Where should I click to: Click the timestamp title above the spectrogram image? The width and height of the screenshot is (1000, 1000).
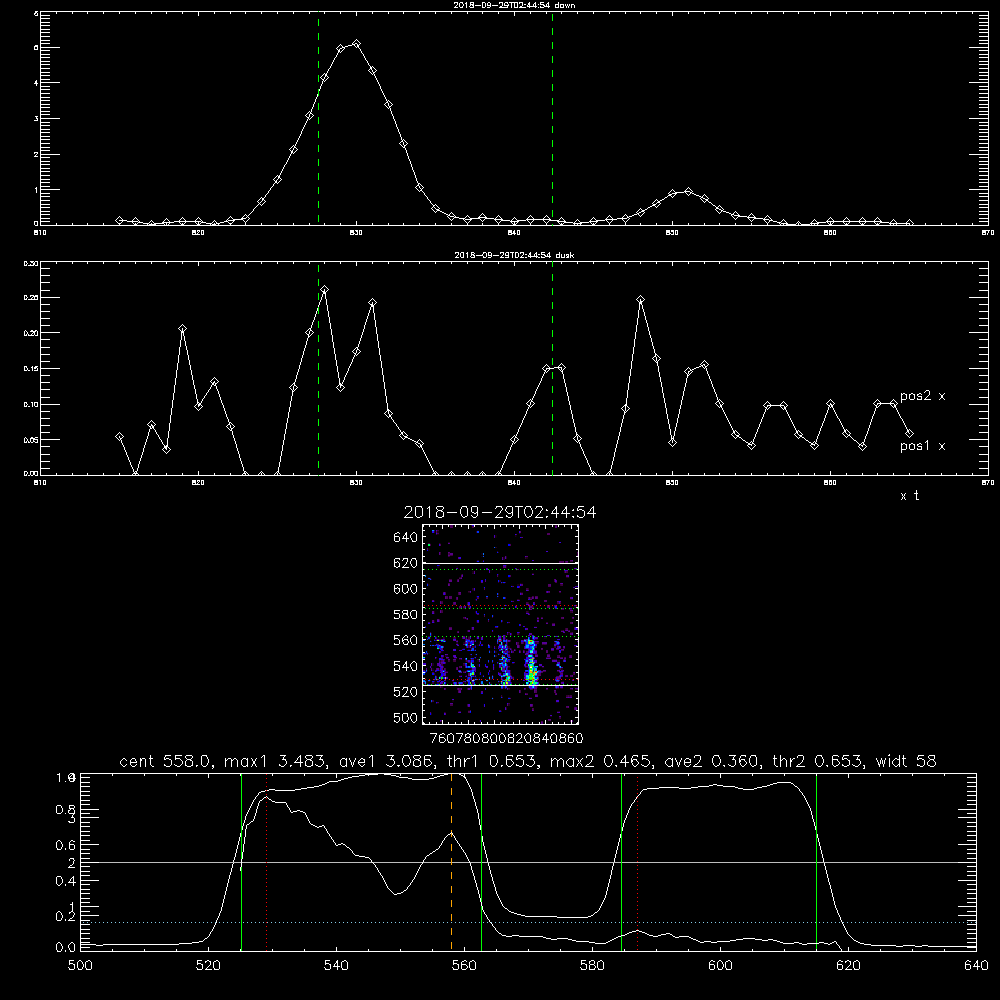coord(500,513)
